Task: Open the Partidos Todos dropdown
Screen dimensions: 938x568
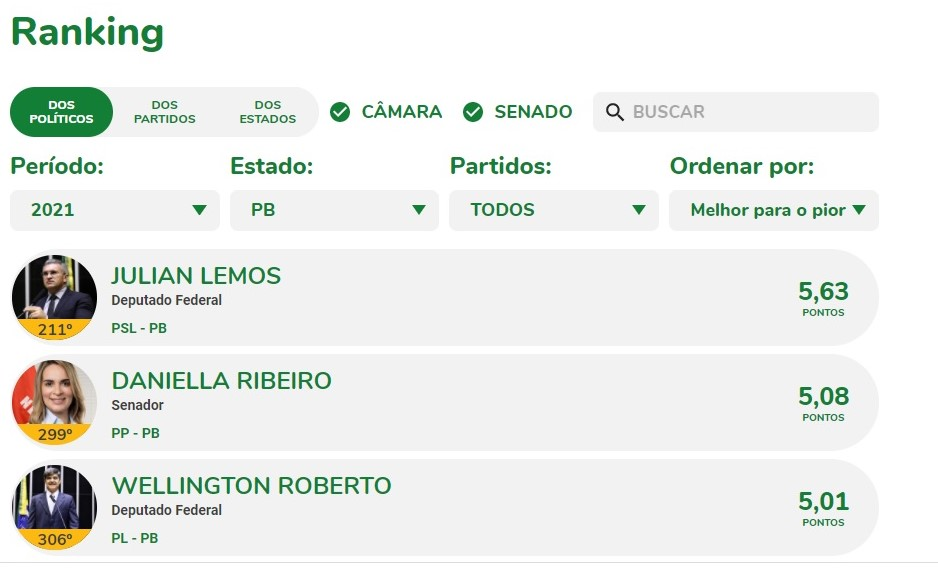Action: point(554,210)
